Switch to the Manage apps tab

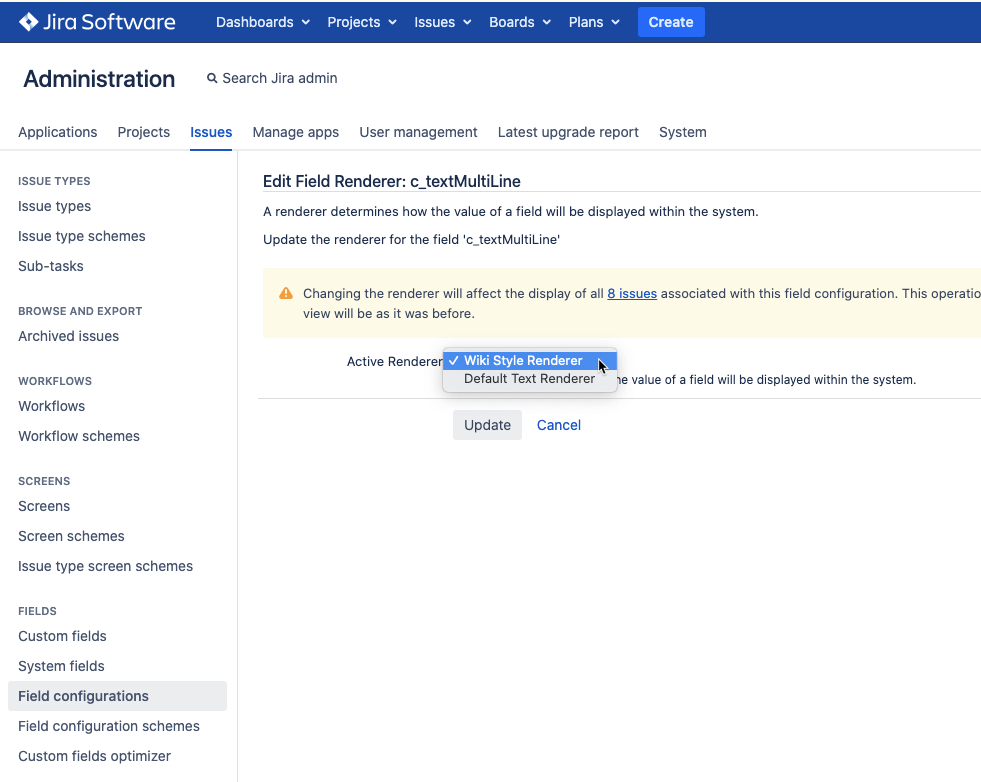[x=295, y=132]
